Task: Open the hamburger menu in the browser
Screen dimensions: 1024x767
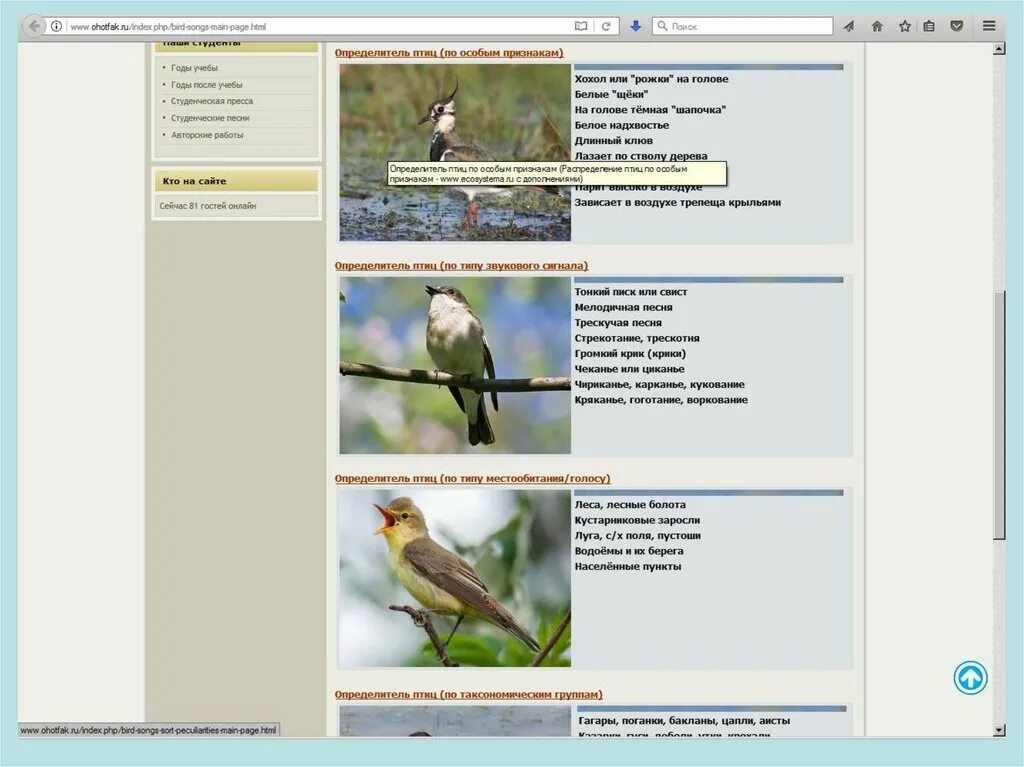Action: pos(989,26)
